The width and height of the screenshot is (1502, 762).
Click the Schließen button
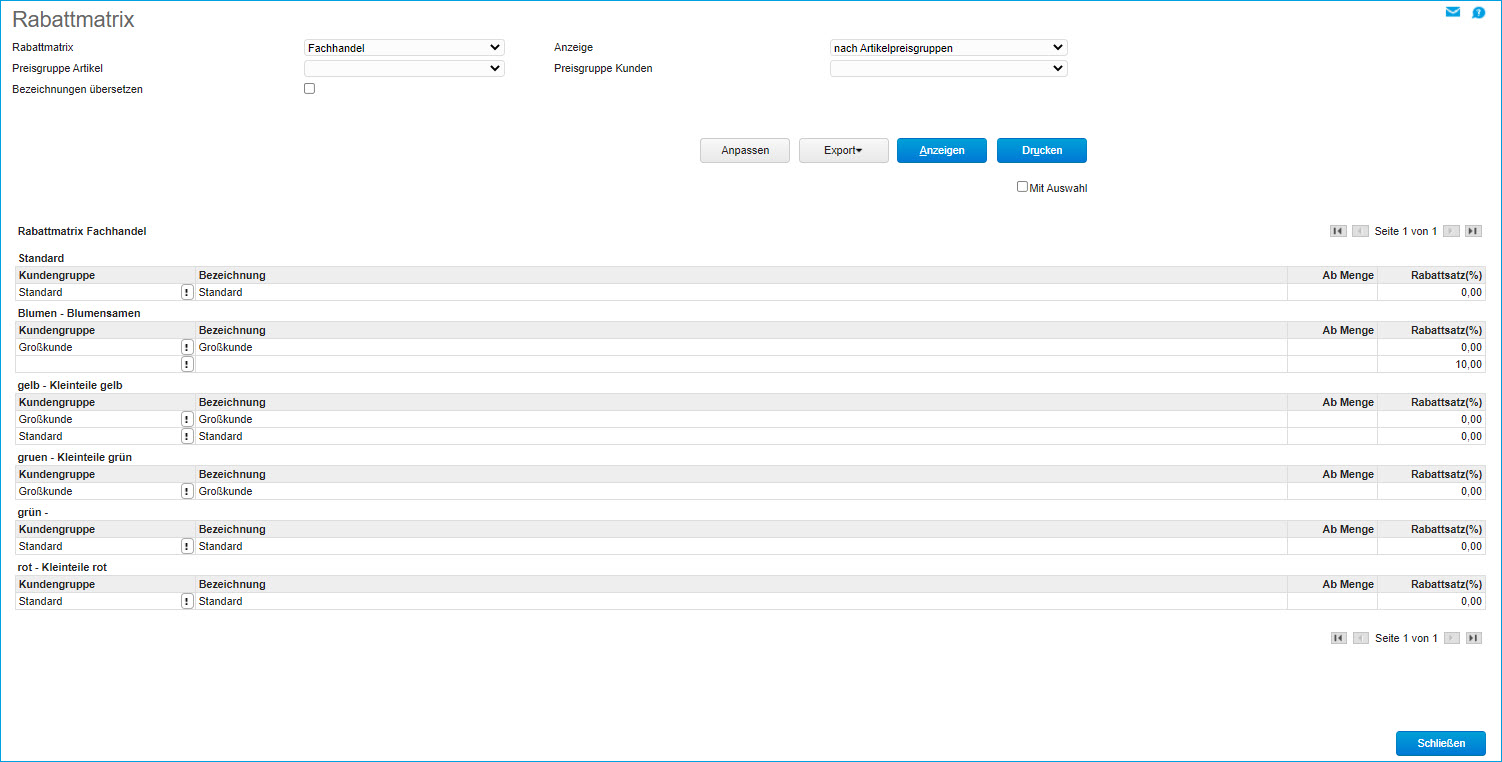[x=1440, y=743]
